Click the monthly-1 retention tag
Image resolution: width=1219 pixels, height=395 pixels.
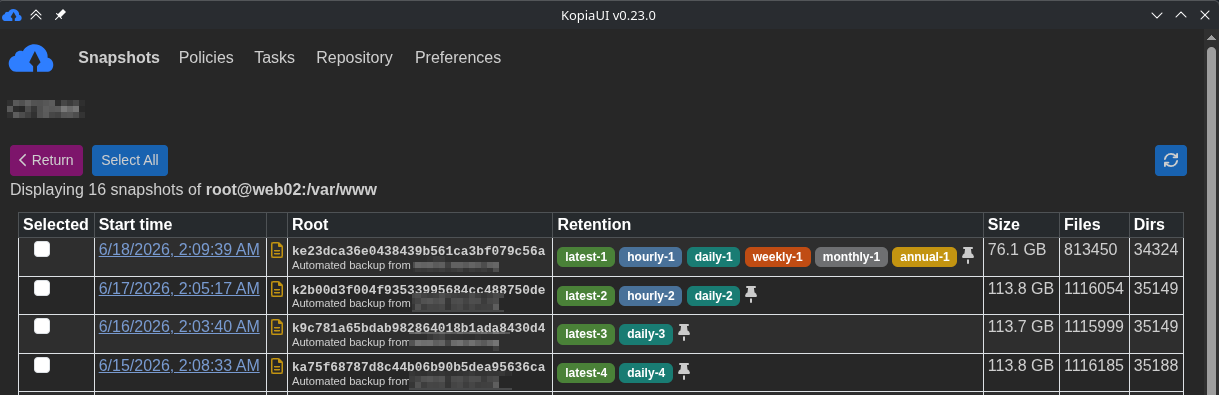(x=851, y=257)
